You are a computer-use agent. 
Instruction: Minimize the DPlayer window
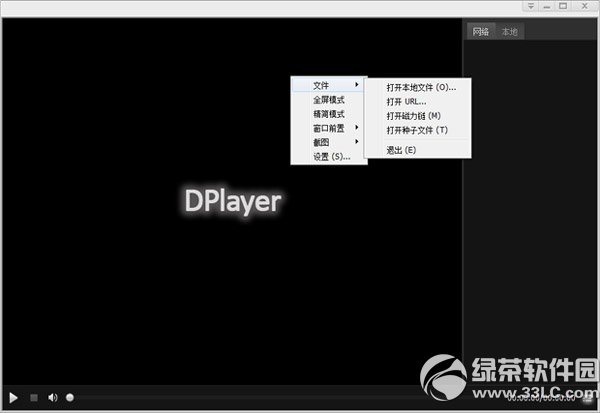click(546, 6)
